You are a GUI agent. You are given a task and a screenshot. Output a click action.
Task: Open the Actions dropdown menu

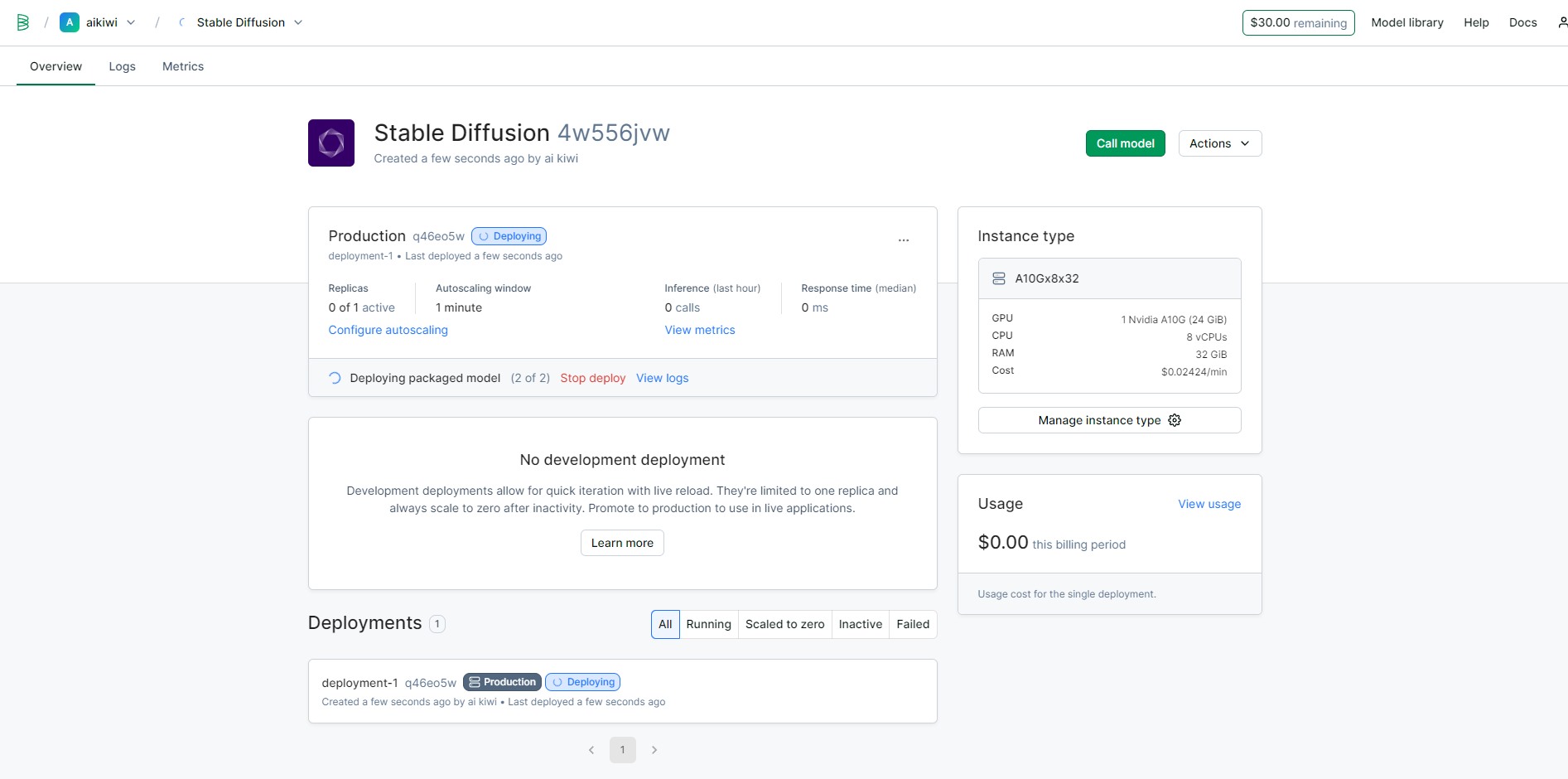pos(1220,143)
